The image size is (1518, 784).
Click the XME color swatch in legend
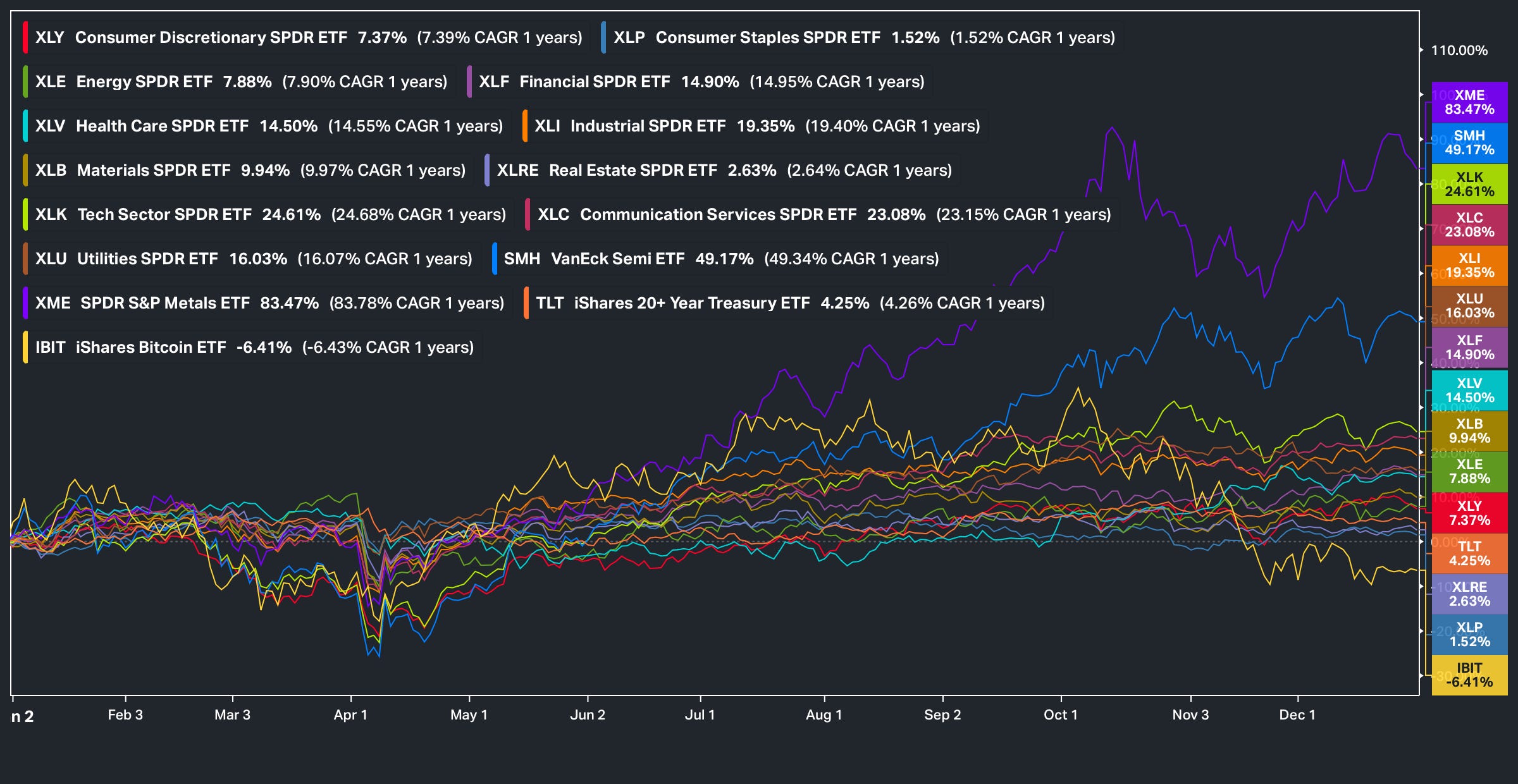(25, 303)
